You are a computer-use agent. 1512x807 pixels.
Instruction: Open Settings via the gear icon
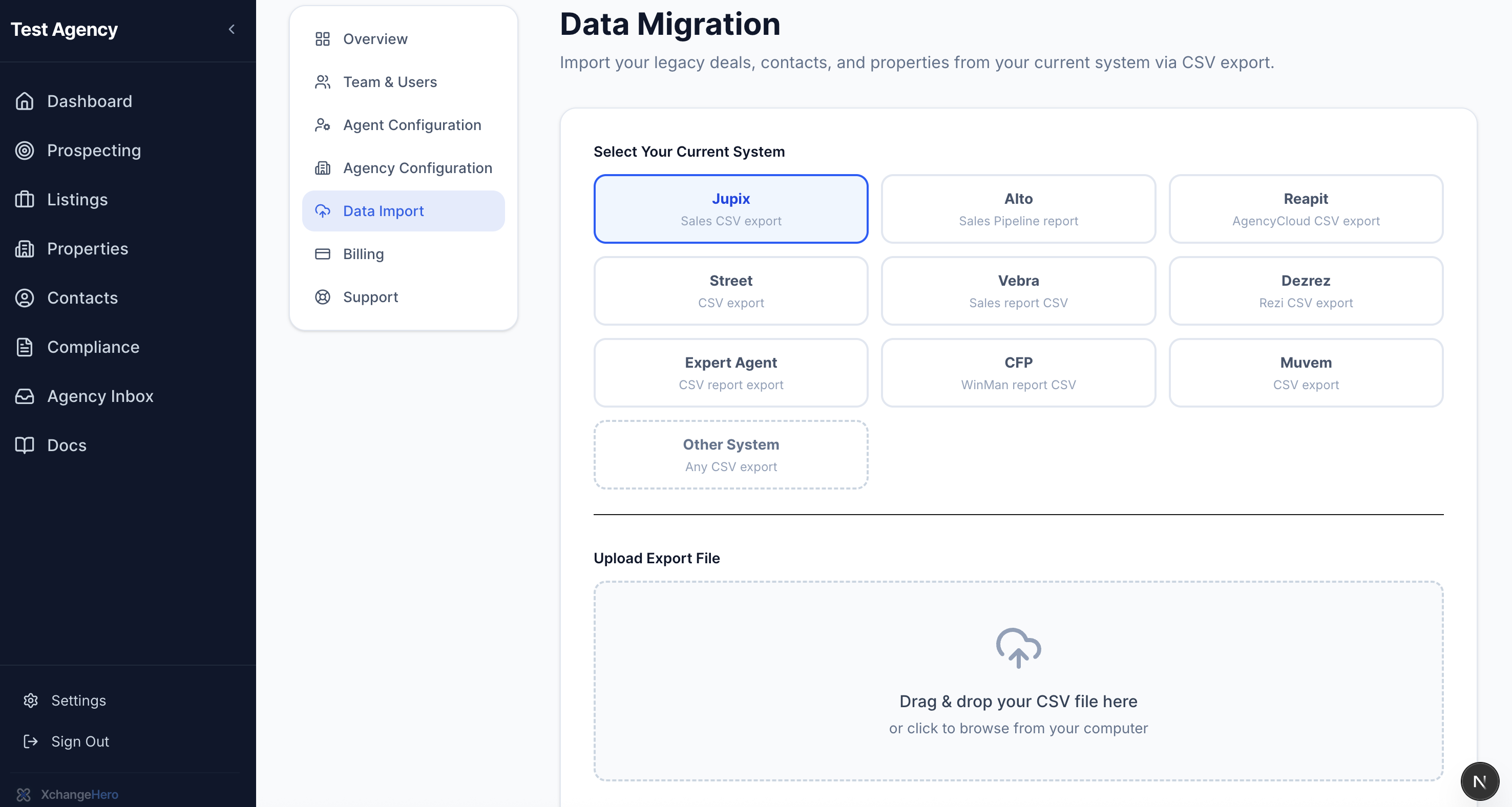tap(31, 700)
